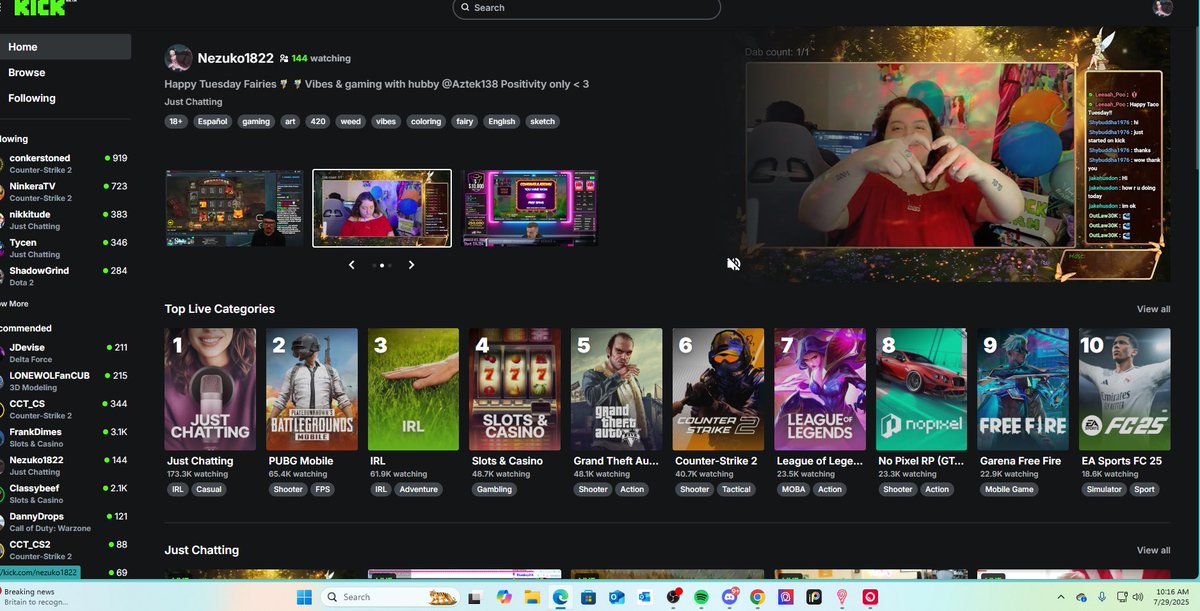Click MOBA tag under League of Legends
1200x611 pixels.
click(x=793, y=490)
